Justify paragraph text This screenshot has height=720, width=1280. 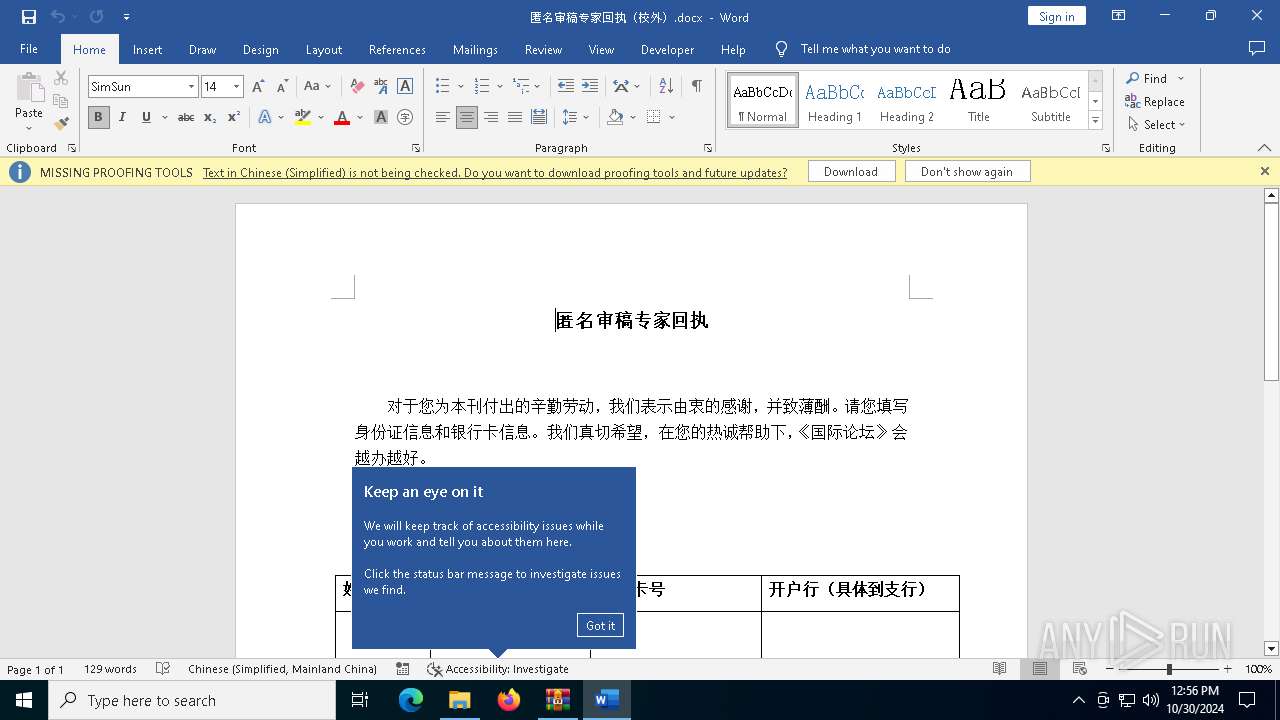515,117
